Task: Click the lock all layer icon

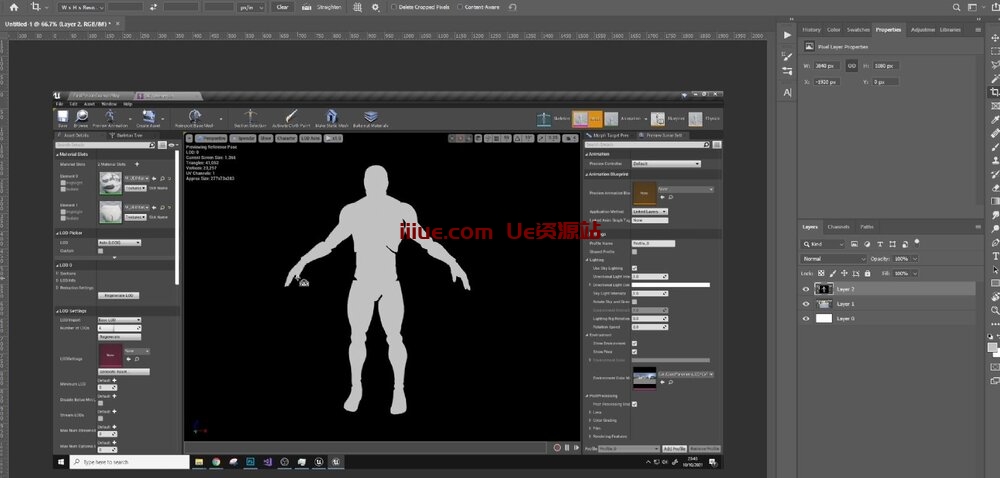Action: pyautogui.click(x=867, y=273)
